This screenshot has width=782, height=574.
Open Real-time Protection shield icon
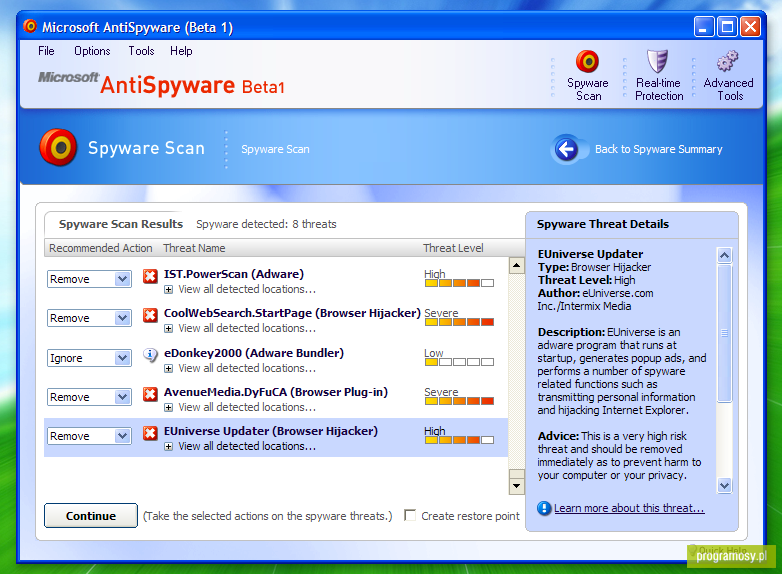(x=657, y=61)
